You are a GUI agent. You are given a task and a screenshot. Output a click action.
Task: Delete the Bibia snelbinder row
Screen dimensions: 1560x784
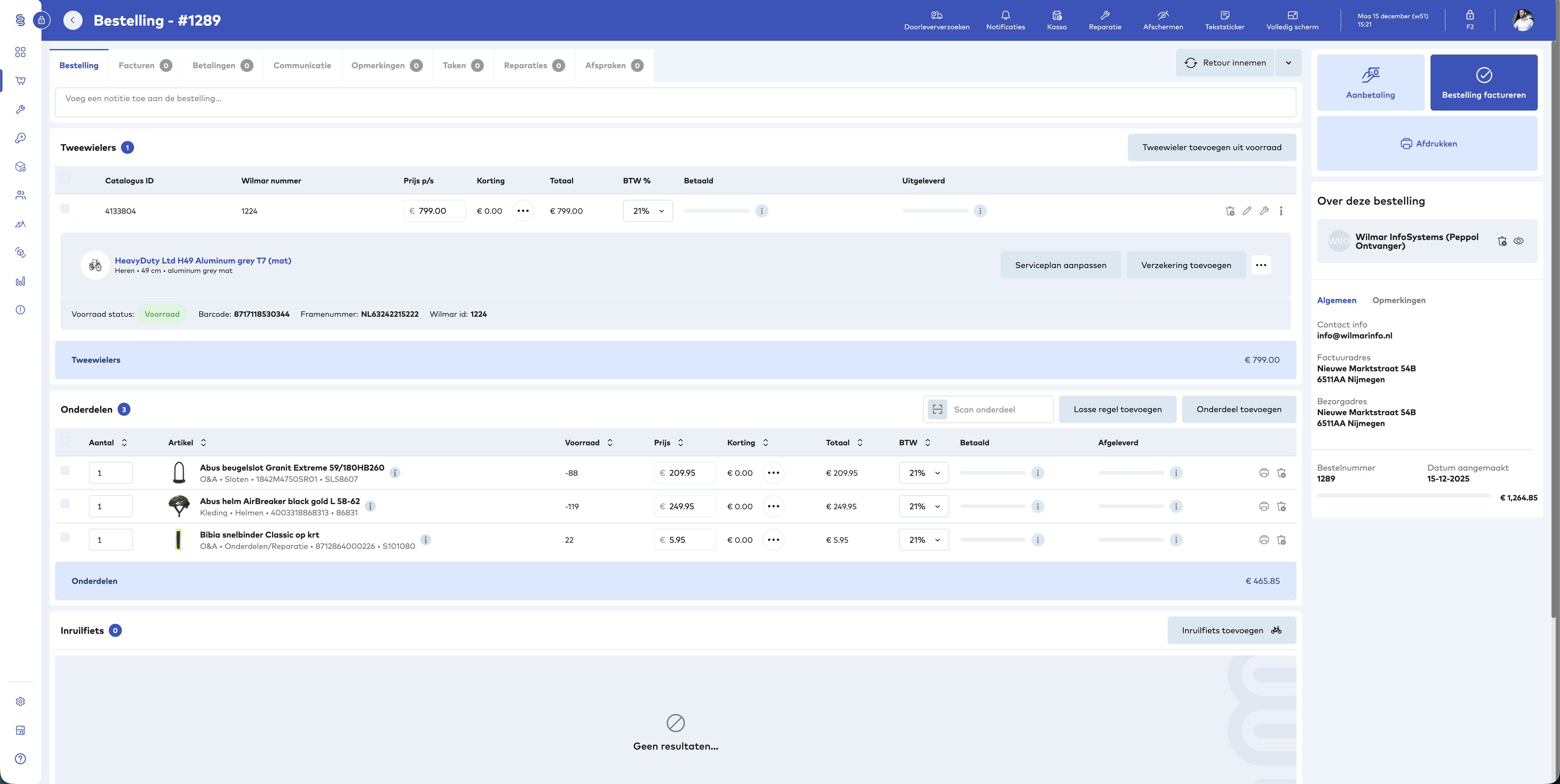[1282, 540]
